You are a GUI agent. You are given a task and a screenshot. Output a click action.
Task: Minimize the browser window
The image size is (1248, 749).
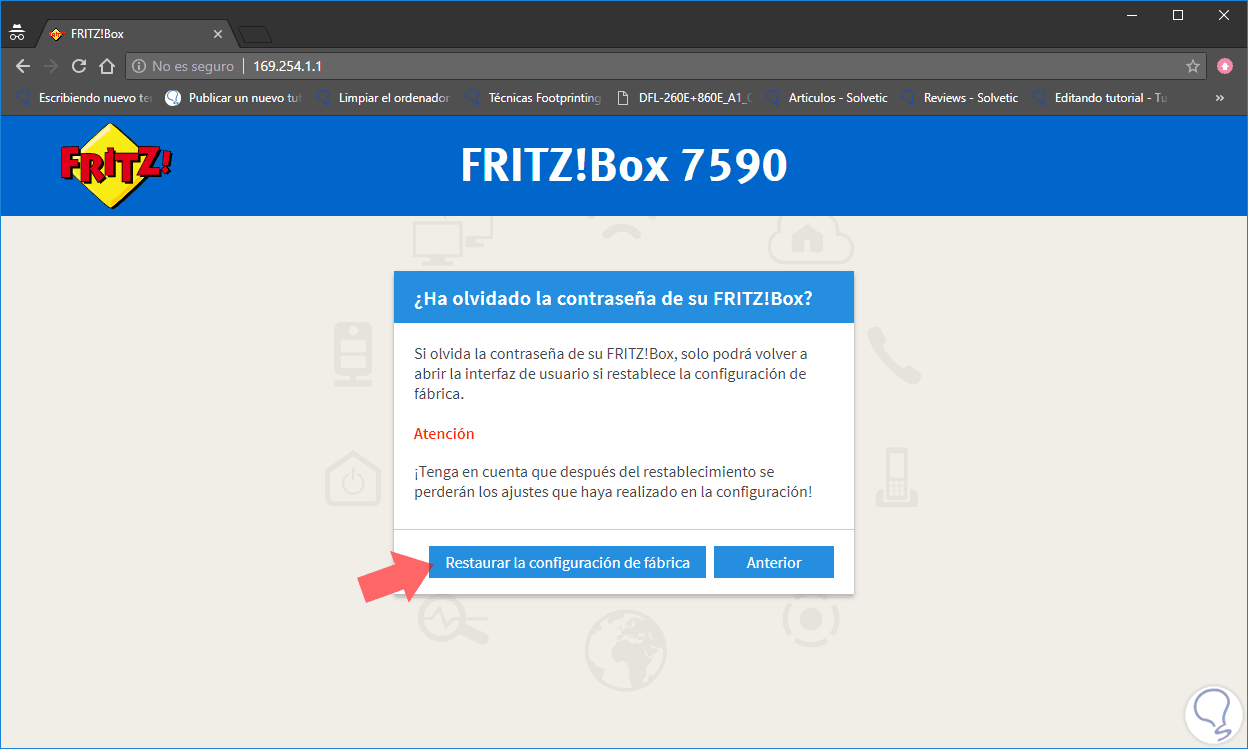coord(1132,15)
